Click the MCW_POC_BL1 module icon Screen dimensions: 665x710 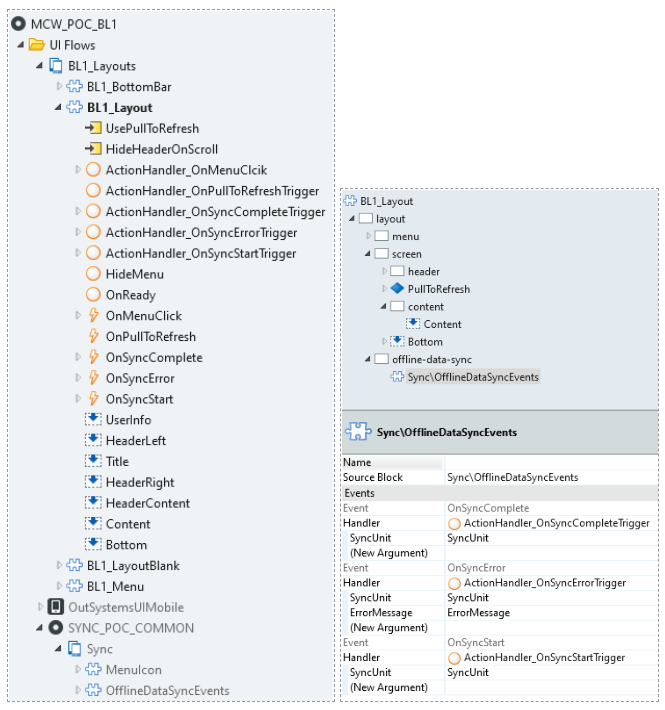pyautogui.click(x=19, y=24)
